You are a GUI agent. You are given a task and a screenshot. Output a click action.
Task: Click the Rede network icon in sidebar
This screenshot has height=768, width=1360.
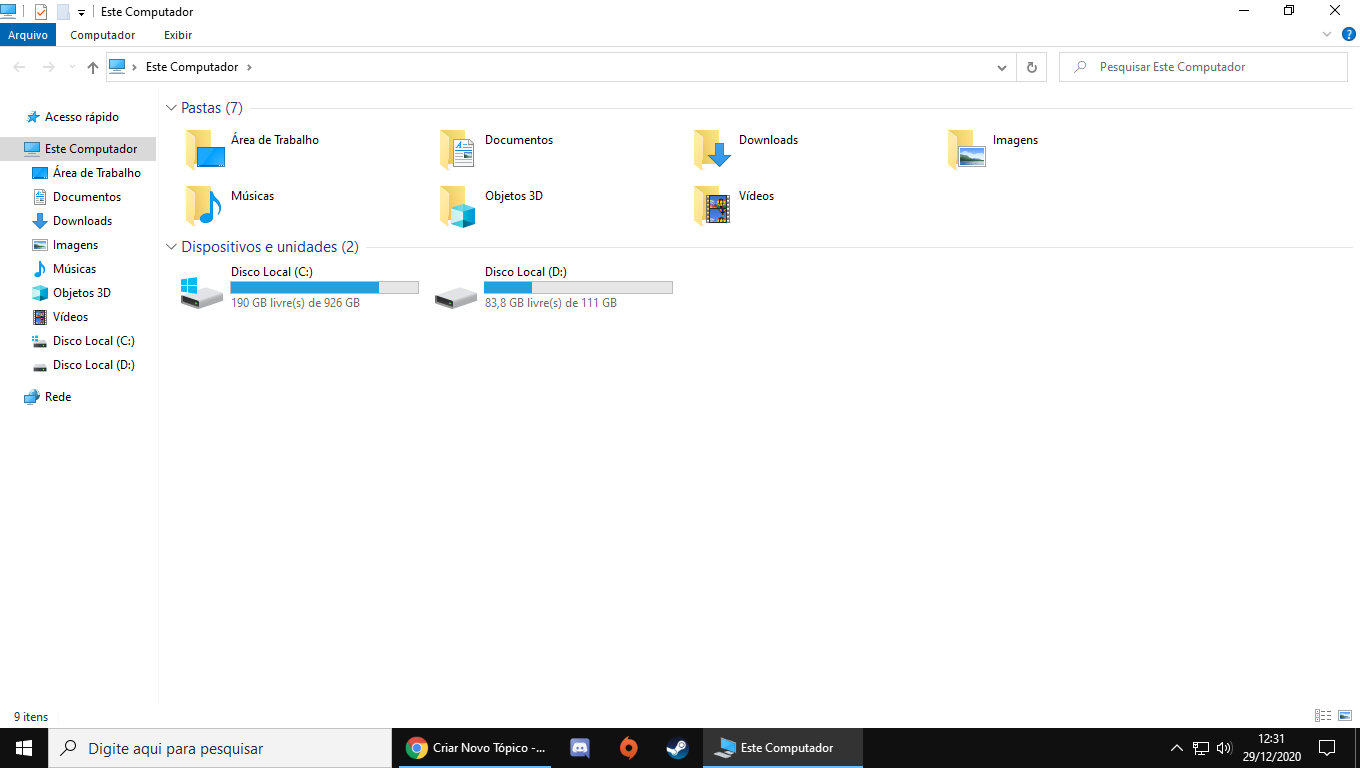point(32,397)
